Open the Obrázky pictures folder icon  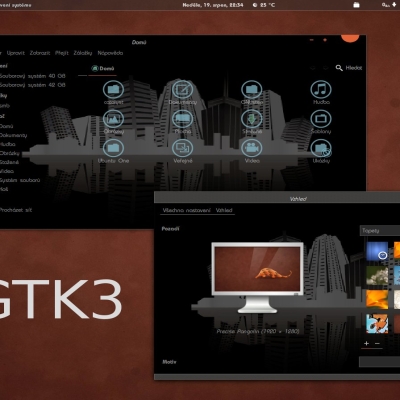click(113, 119)
